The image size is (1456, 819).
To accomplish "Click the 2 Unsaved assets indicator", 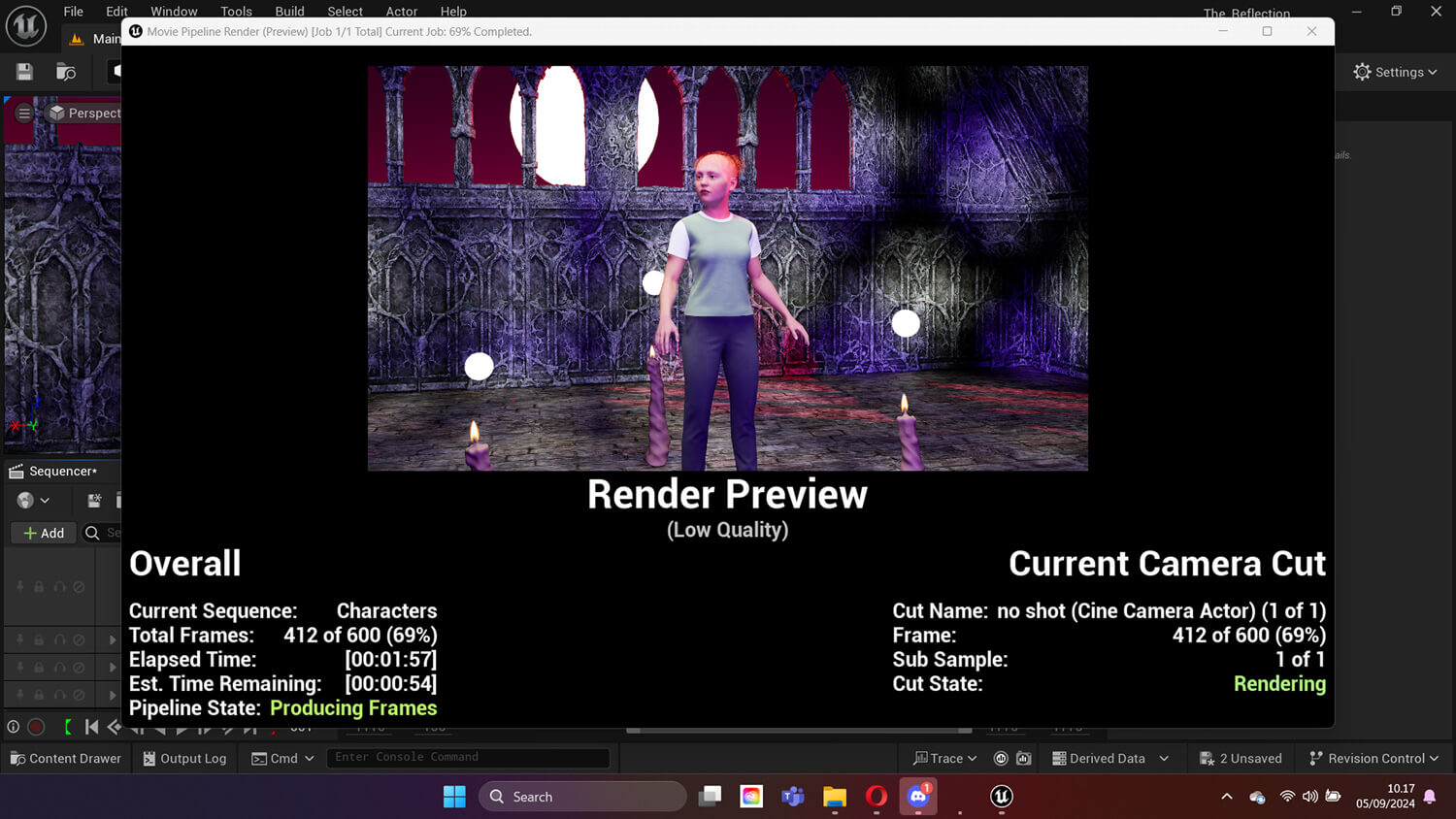I will [1241, 758].
